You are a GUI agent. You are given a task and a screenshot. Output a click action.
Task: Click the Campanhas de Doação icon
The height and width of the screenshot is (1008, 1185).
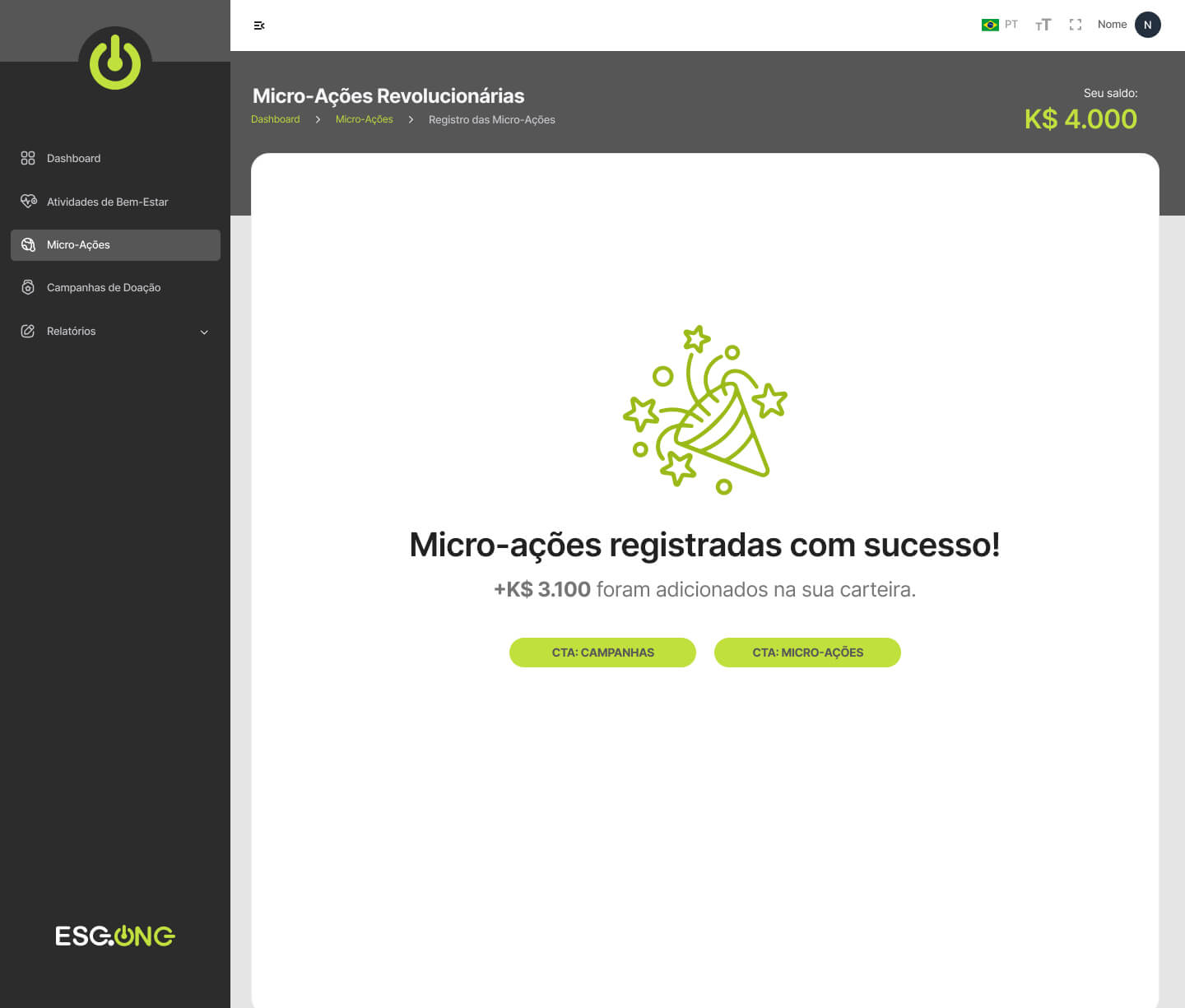pyautogui.click(x=28, y=287)
